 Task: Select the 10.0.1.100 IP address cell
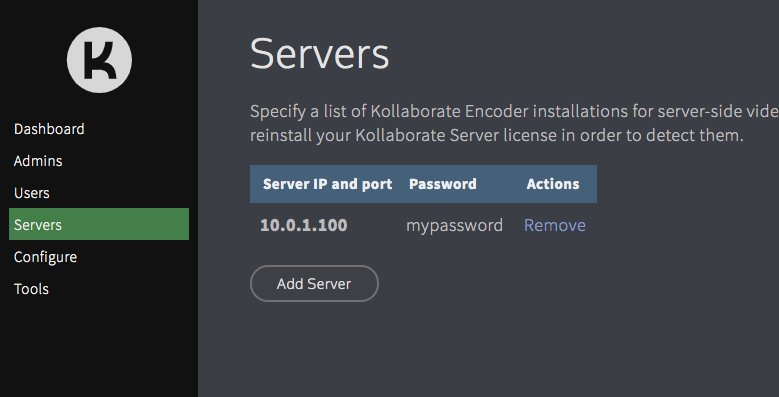click(304, 225)
